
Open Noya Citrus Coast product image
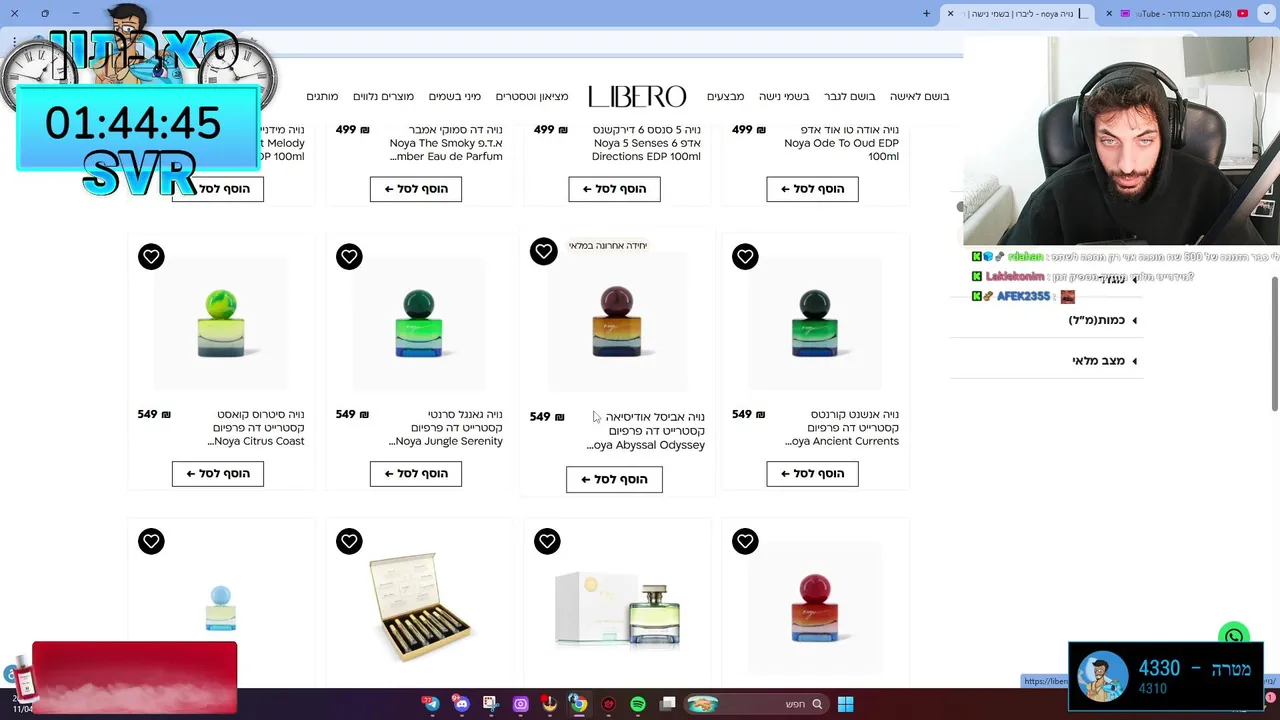coord(220,323)
